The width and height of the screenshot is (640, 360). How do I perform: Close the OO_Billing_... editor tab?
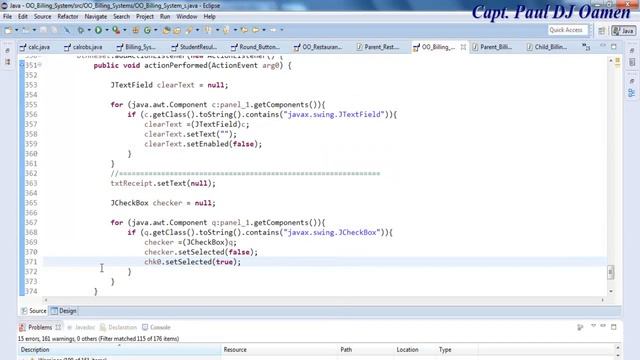tap(463, 47)
